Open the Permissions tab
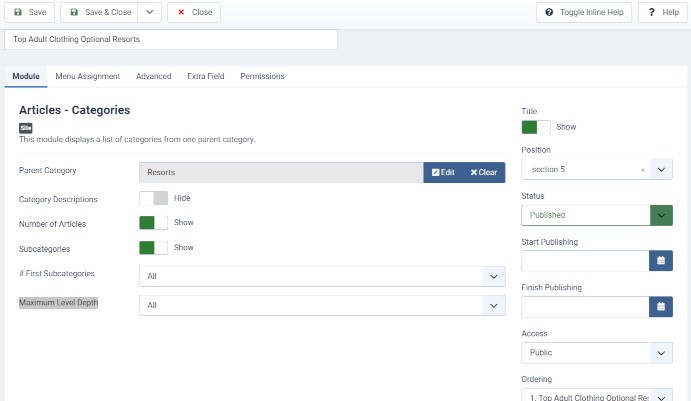Screen dimensions: 691x401 click(262, 76)
